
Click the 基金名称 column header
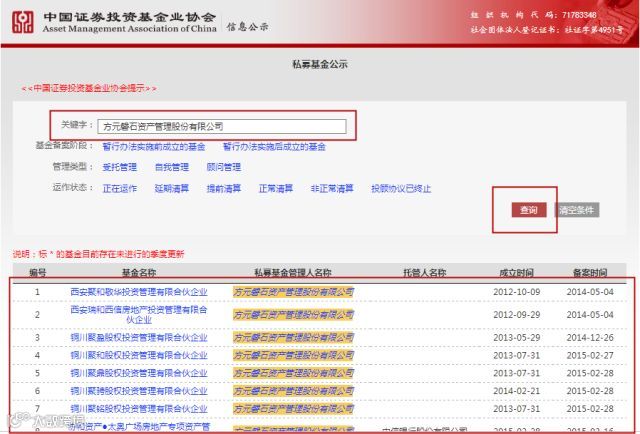(x=139, y=272)
